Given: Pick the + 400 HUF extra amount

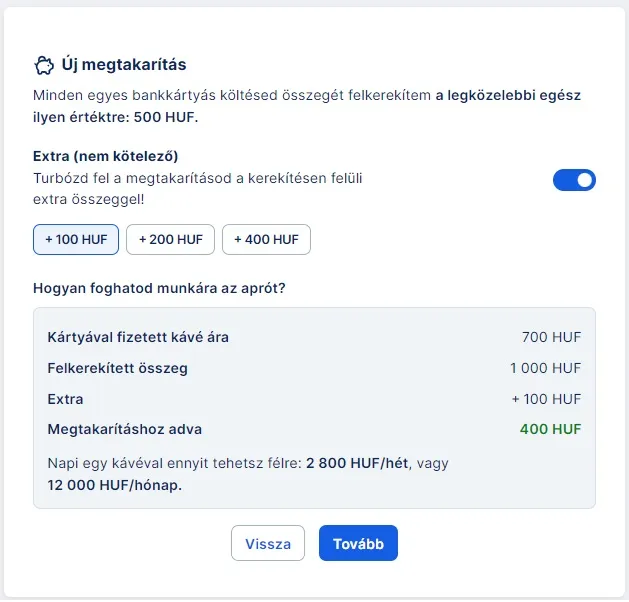Looking at the screenshot, I should pyautogui.click(x=266, y=240).
